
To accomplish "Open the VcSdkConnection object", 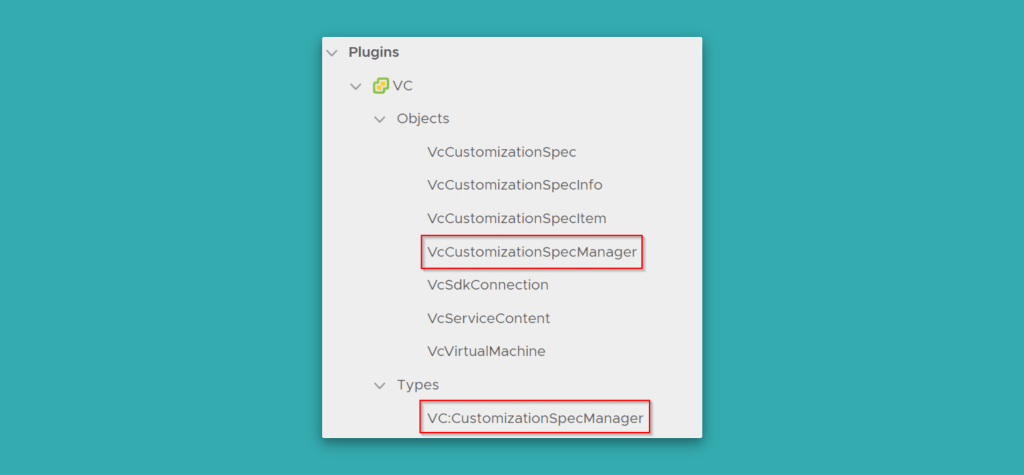I will coord(487,285).
